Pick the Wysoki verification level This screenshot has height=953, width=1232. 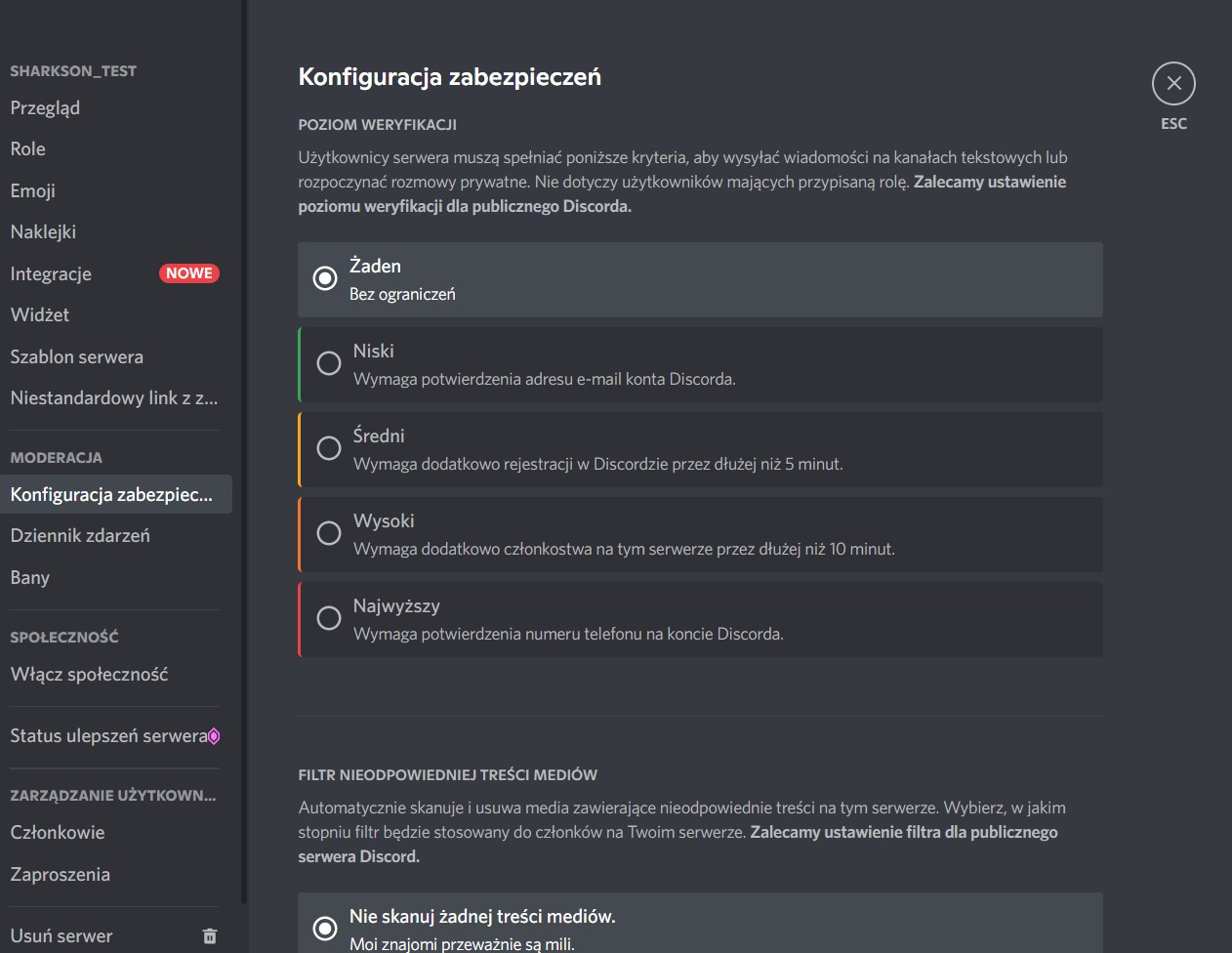pyautogui.click(x=329, y=533)
